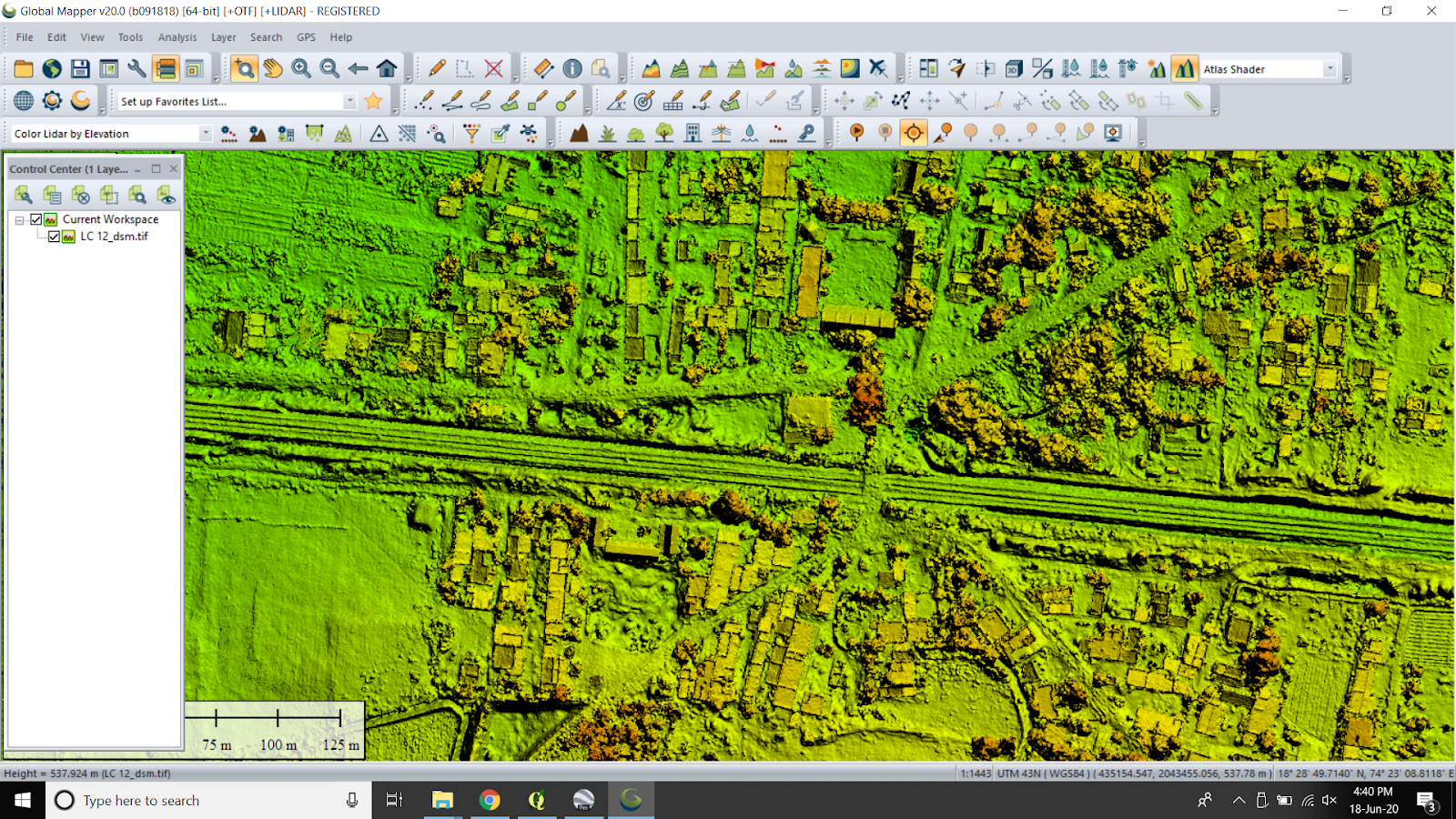Select the LC 12_dsm.tif layer row
The width and height of the screenshot is (1456, 819).
point(114,237)
